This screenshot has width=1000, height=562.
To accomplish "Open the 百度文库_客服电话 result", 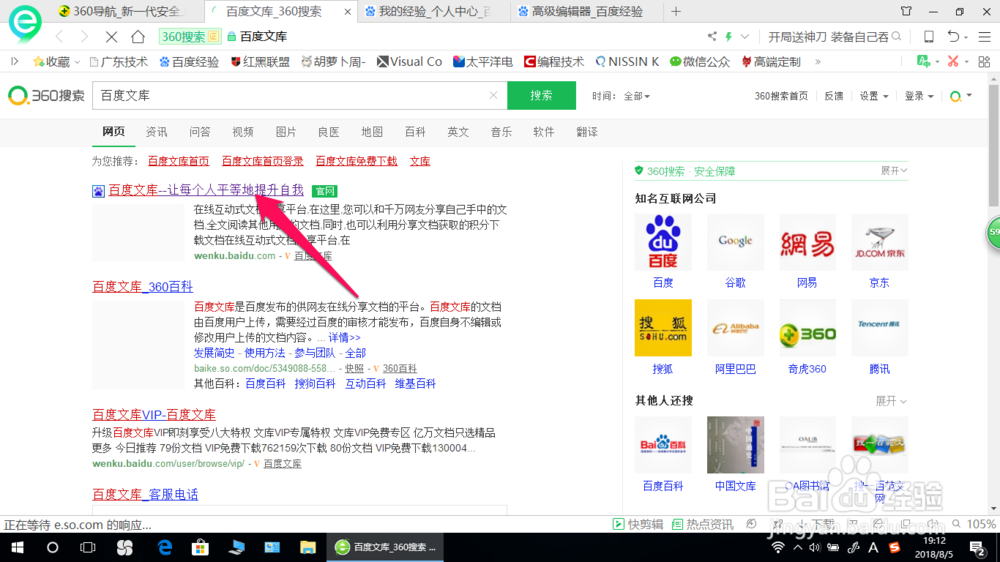I will pyautogui.click(x=145, y=494).
